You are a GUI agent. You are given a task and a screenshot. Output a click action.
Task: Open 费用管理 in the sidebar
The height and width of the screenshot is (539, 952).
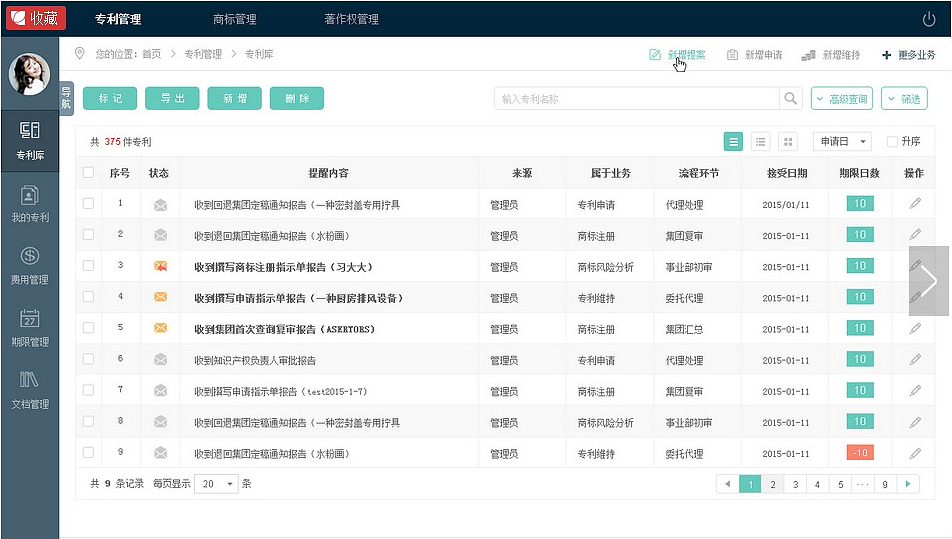[x=30, y=265]
